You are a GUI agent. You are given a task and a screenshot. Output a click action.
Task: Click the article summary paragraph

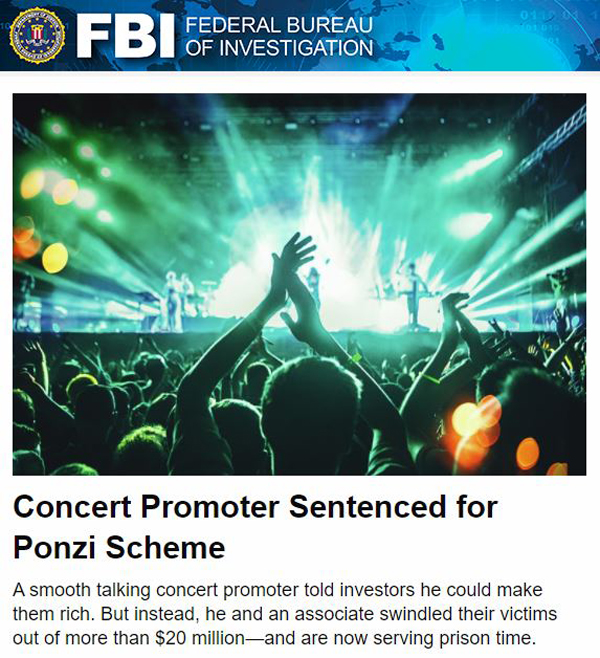285,614
